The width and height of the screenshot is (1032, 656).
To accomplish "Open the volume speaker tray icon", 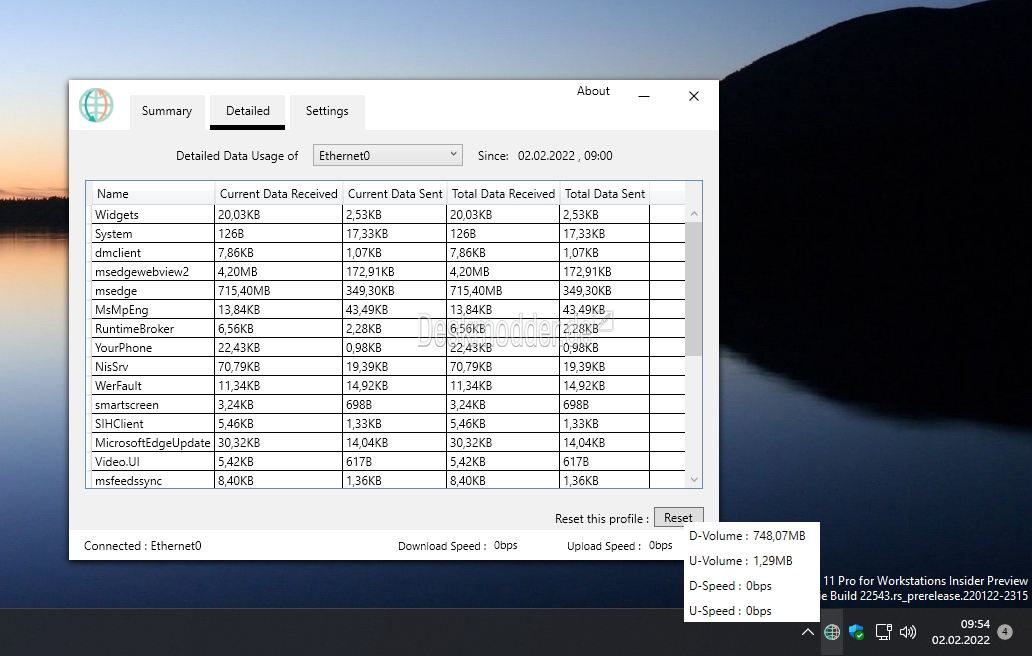I will pos(908,632).
